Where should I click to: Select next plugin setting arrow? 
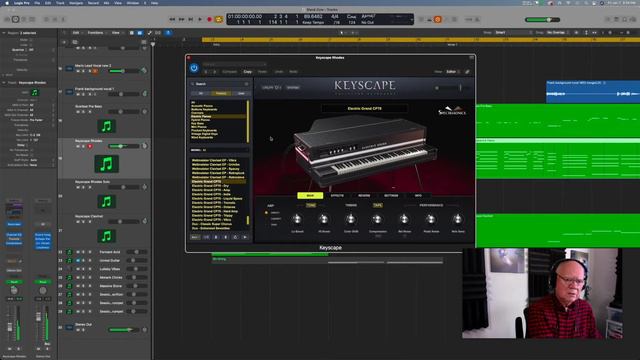215,71
